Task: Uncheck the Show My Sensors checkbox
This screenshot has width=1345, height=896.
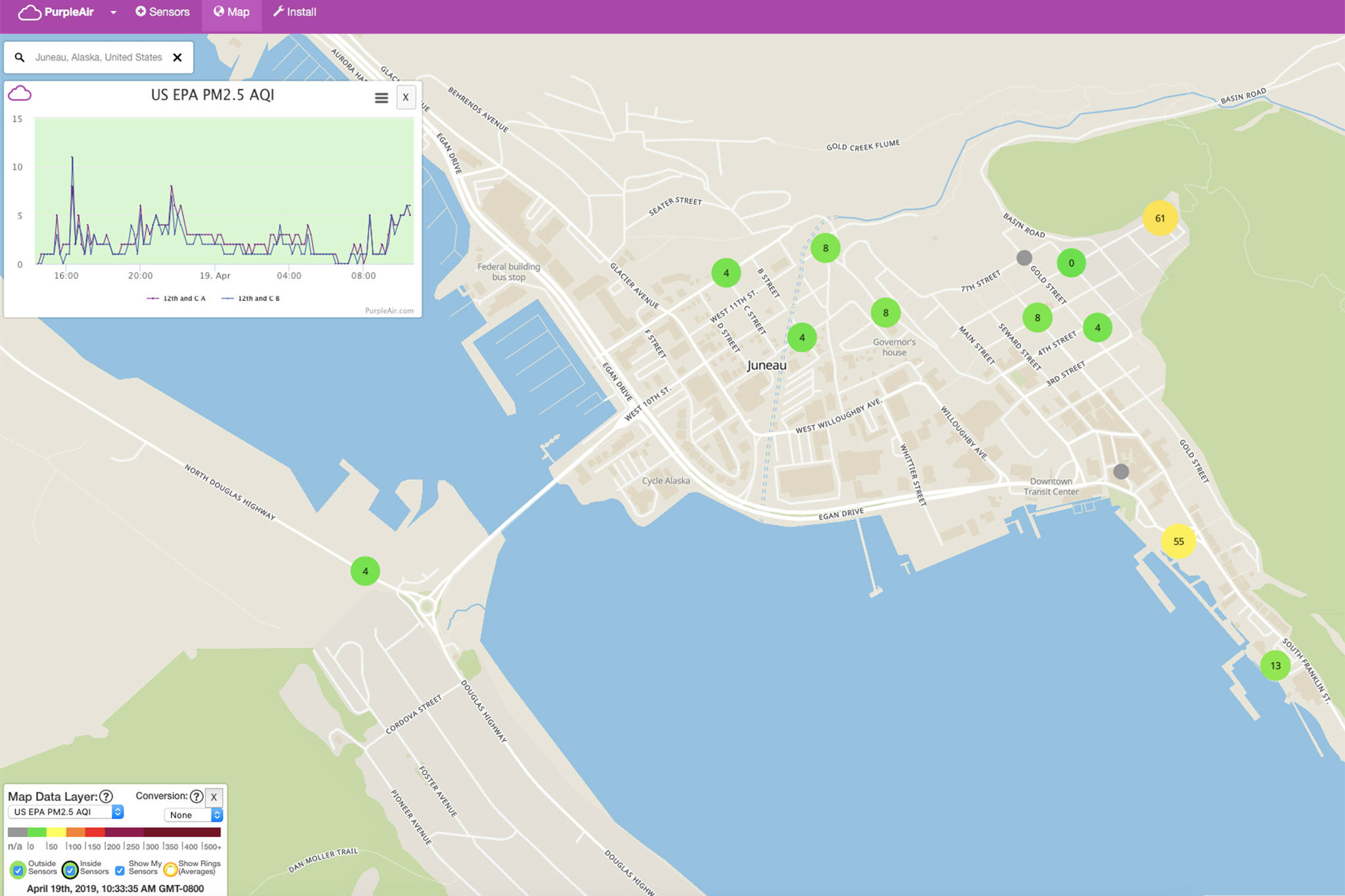Action: (120, 871)
